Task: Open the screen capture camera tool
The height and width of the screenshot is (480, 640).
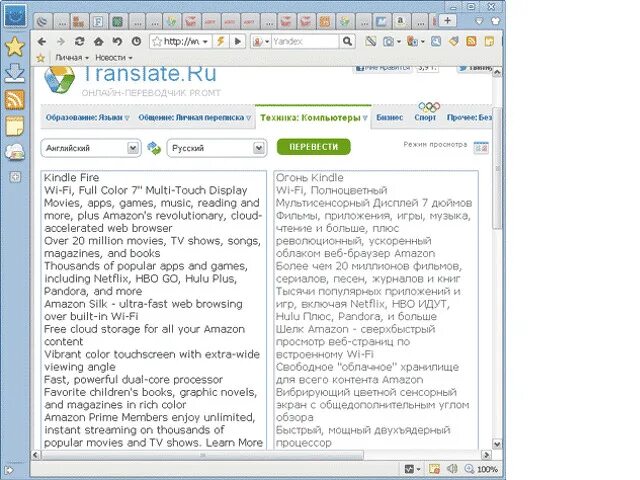Action: (389, 42)
